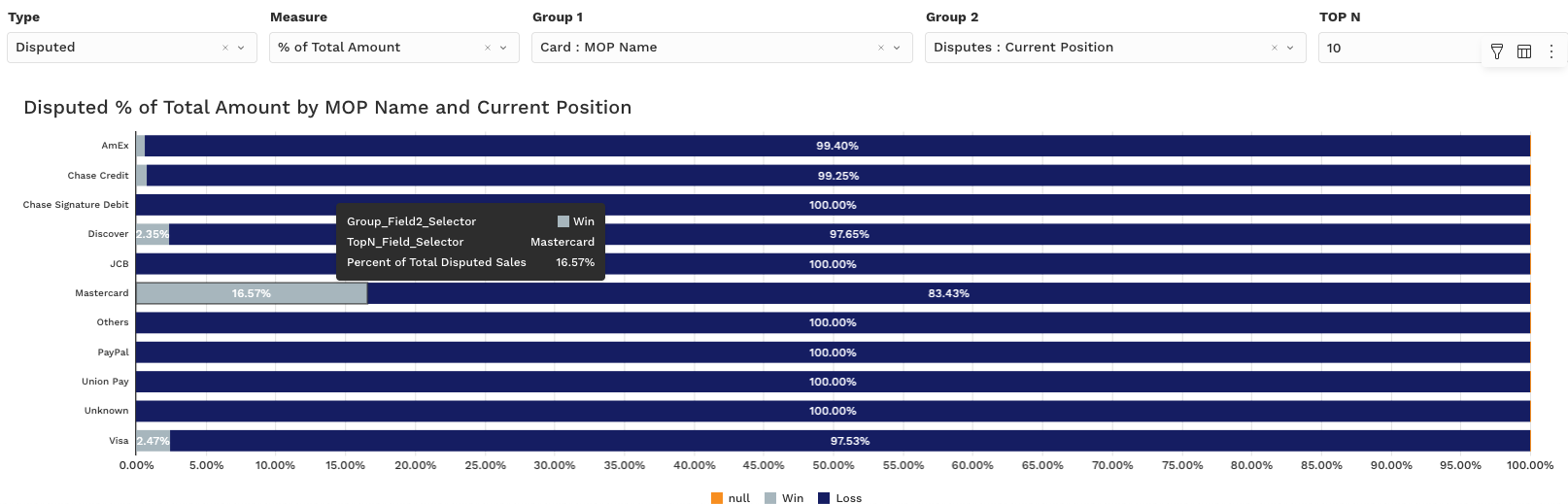Image resolution: width=1568 pixels, height=504 pixels.
Task: Toggle the Win series in legend
Action: click(x=783, y=498)
